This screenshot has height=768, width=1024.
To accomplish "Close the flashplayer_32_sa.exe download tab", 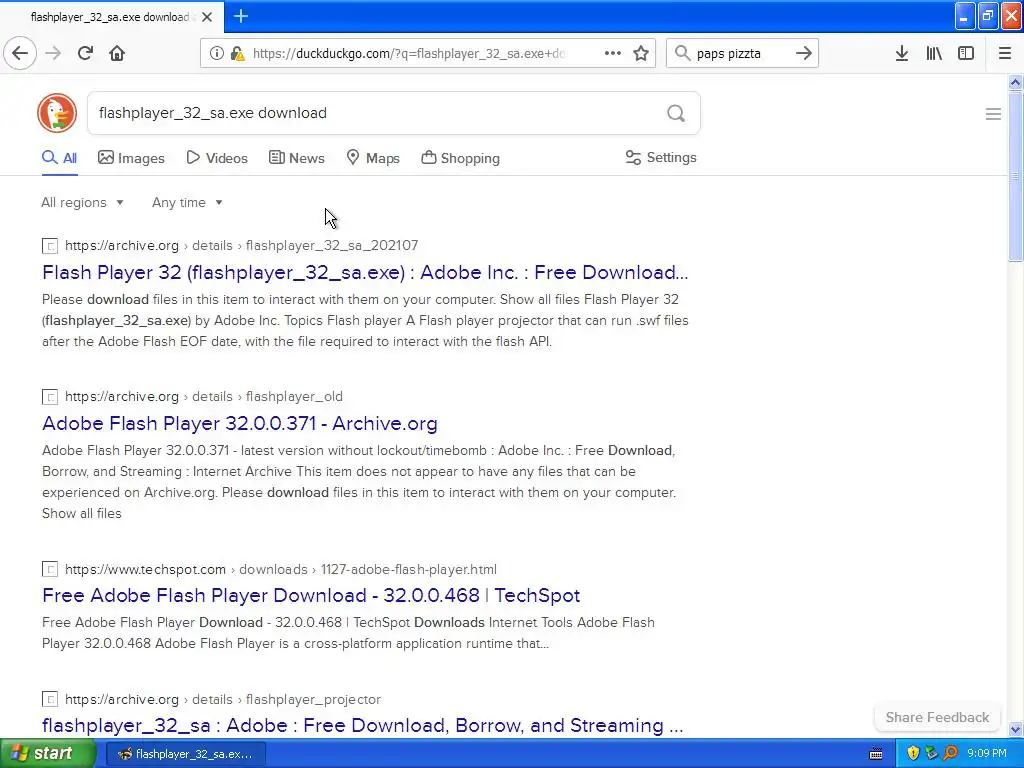I will tap(207, 17).
